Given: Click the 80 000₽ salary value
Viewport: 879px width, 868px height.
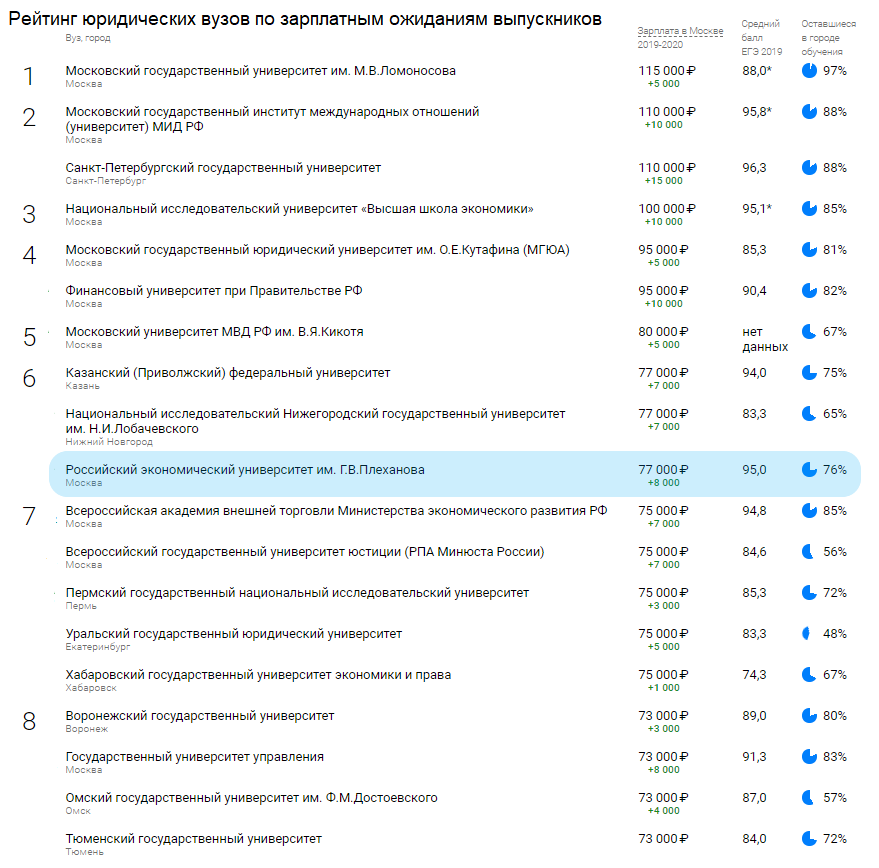Looking at the screenshot, I should pos(663,331).
